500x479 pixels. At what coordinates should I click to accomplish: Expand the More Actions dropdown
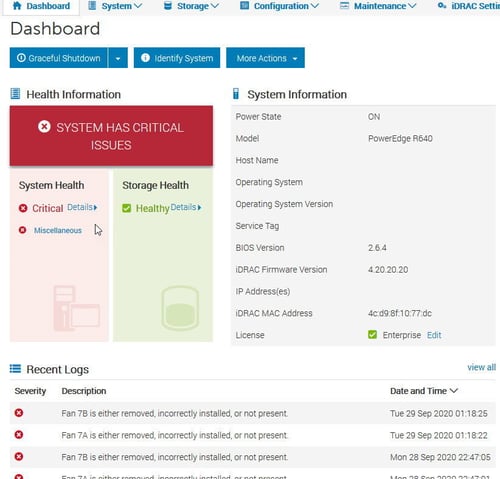click(265, 58)
